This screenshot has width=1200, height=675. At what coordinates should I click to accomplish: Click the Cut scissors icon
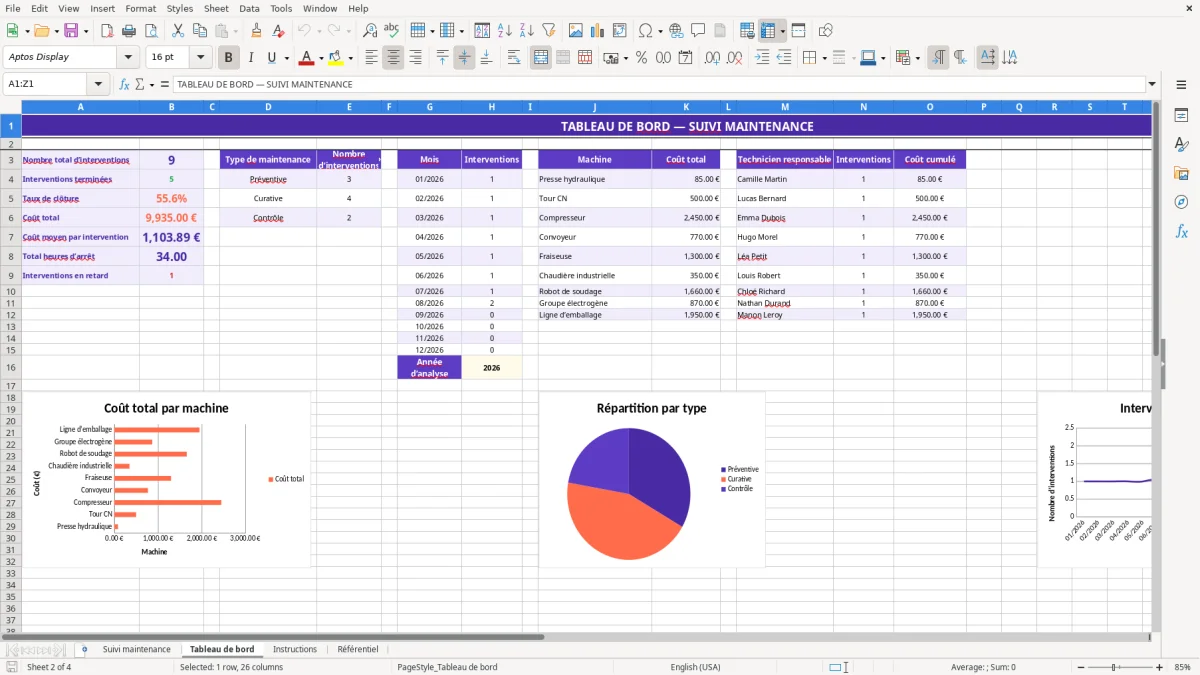point(177,31)
